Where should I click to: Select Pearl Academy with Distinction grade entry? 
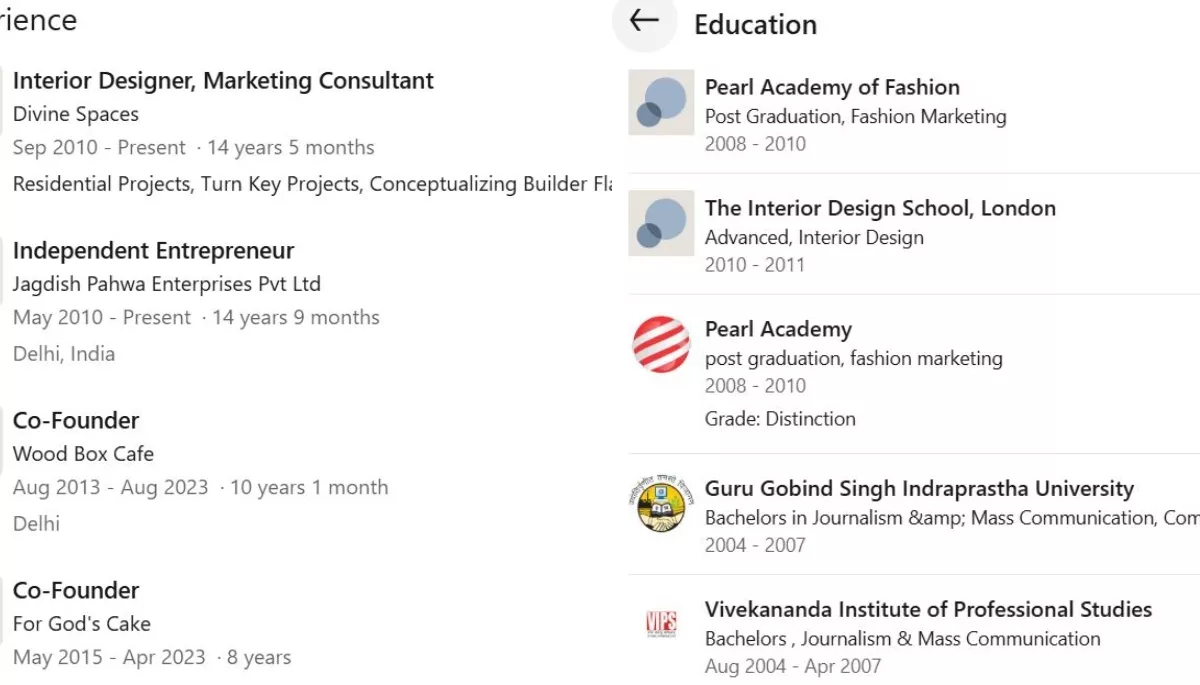(x=778, y=329)
